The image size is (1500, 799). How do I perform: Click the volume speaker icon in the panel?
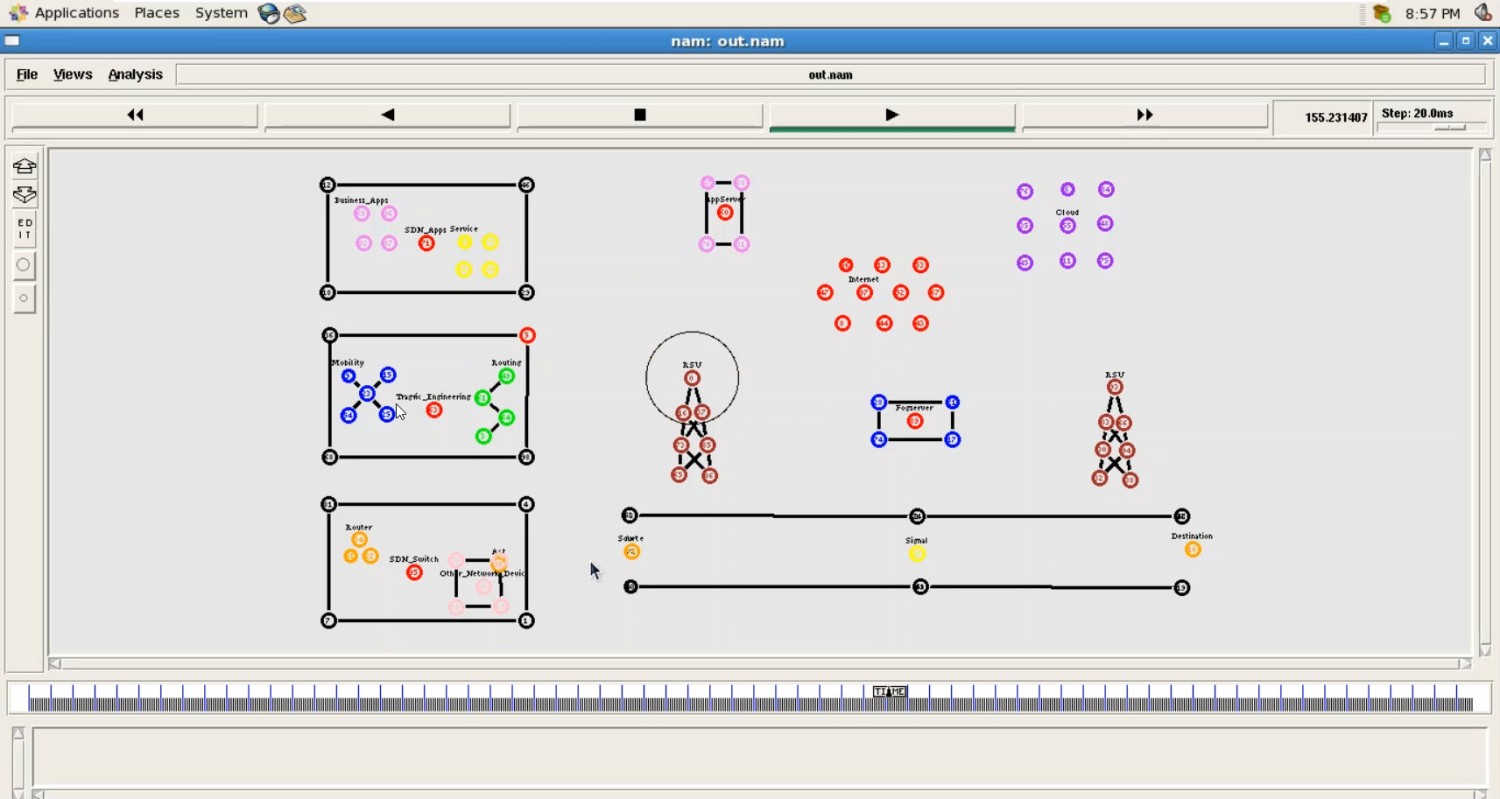point(1483,13)
